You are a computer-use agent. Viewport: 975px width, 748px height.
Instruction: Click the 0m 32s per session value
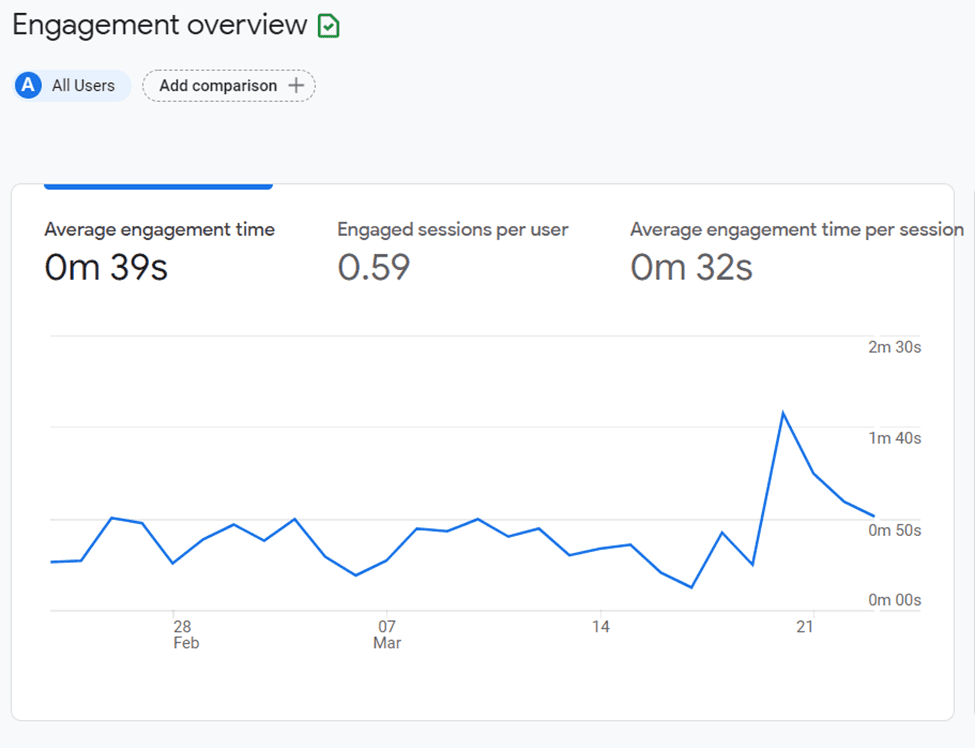[691, 268]
